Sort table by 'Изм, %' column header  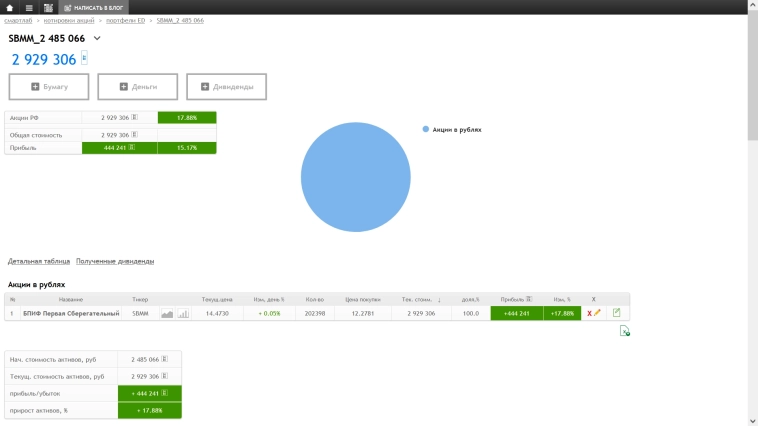(562, 299)
